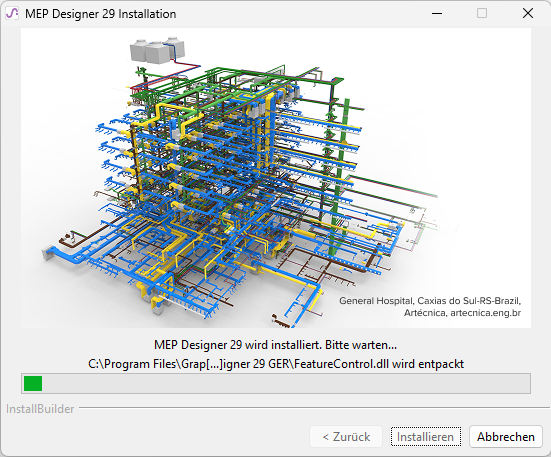
Task: Click the 'MEP Designer 29 Installation' window title
Action: coord(101,14)
